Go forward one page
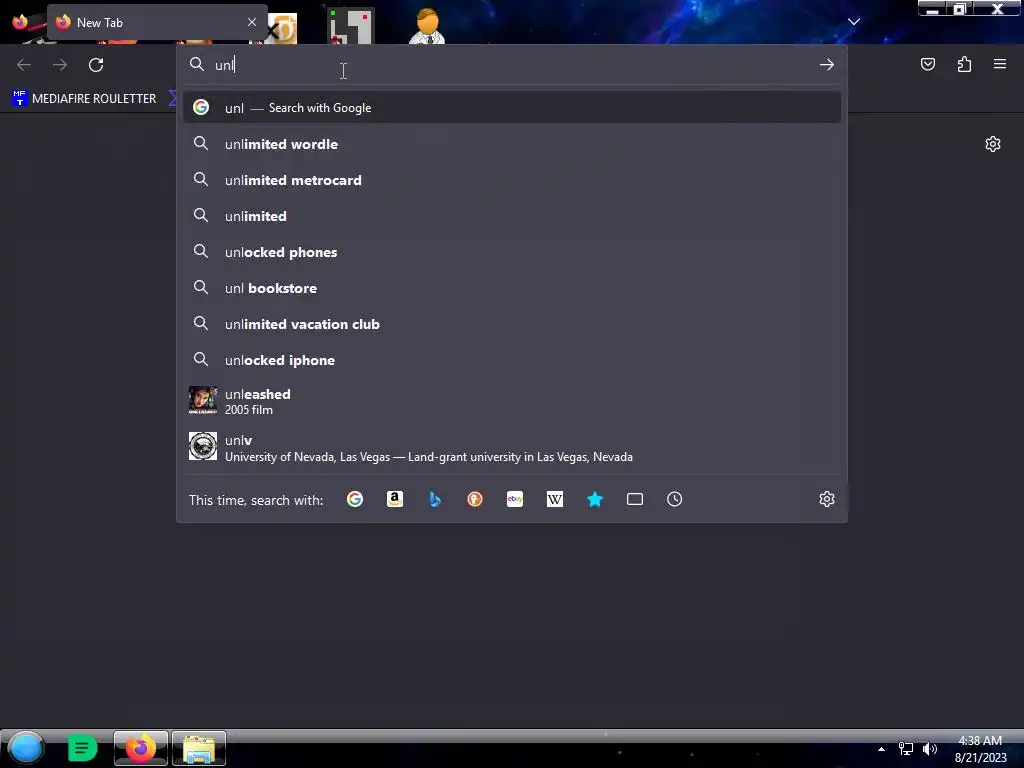 [60, 65]
